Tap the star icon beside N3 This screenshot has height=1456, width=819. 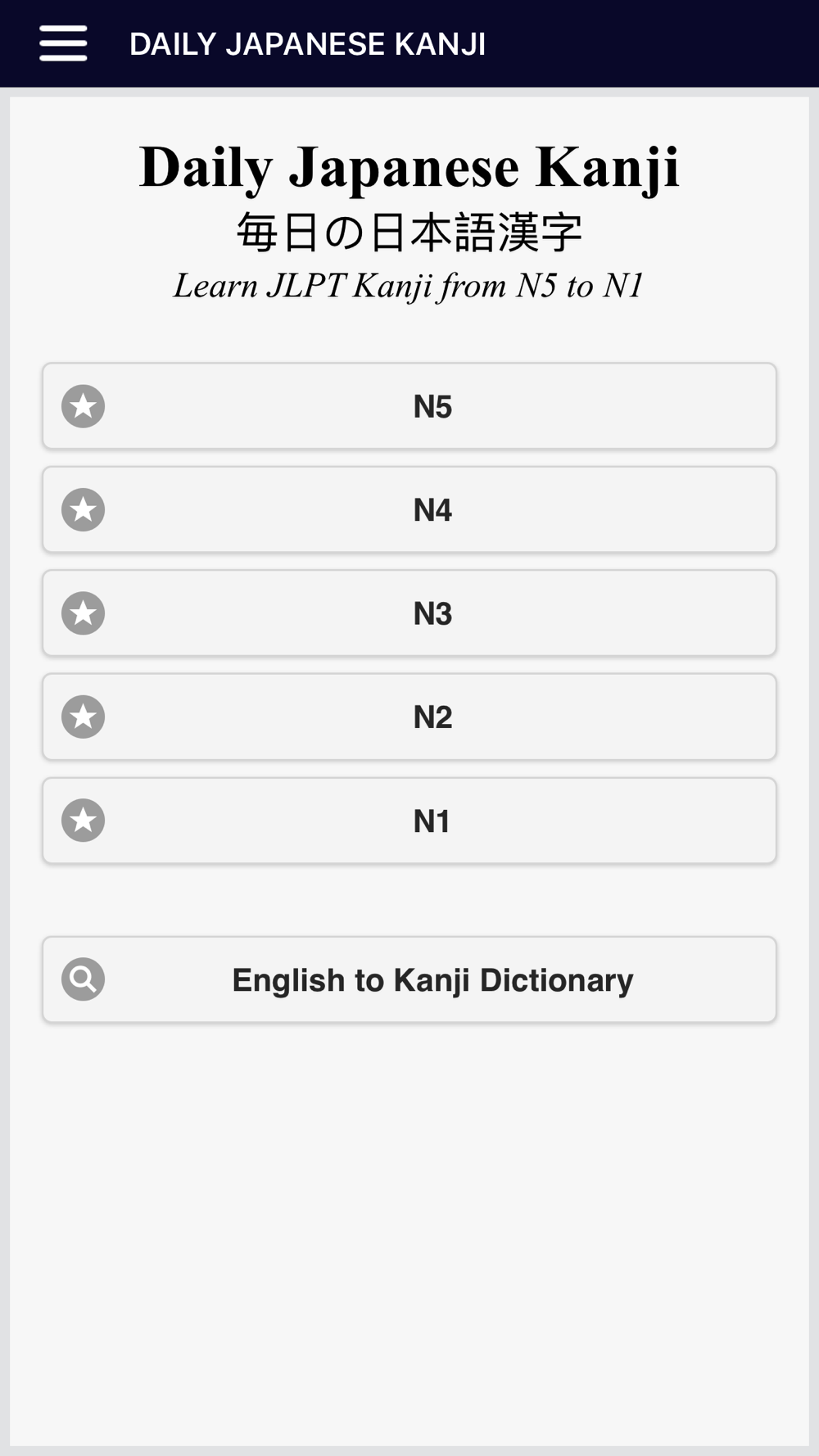pos(83,613)
